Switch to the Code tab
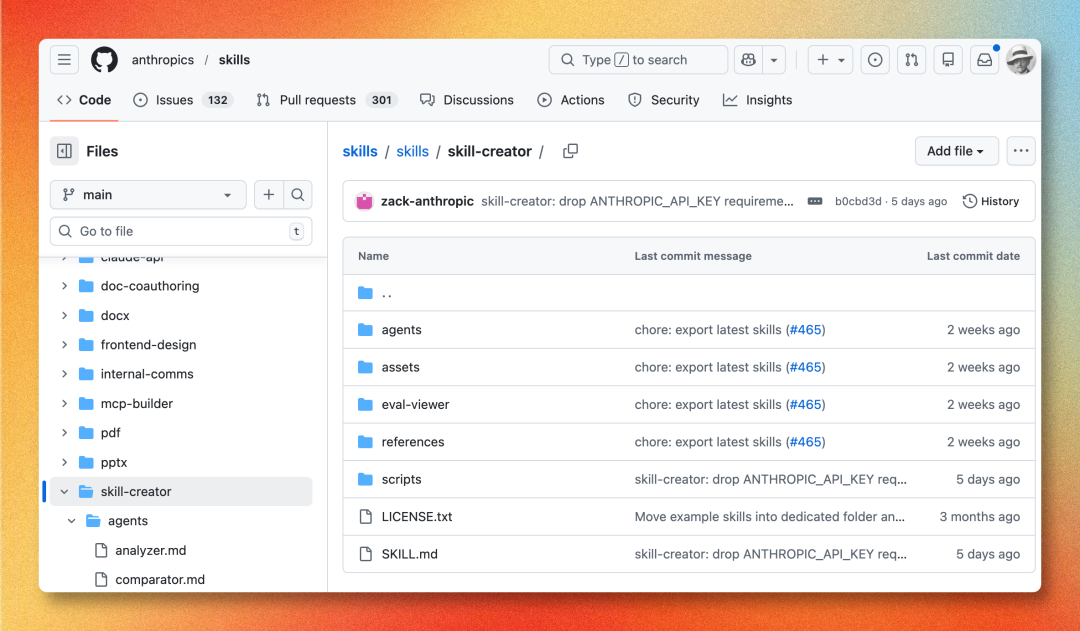Viewport: 1080px width, 631px height. 84,100
